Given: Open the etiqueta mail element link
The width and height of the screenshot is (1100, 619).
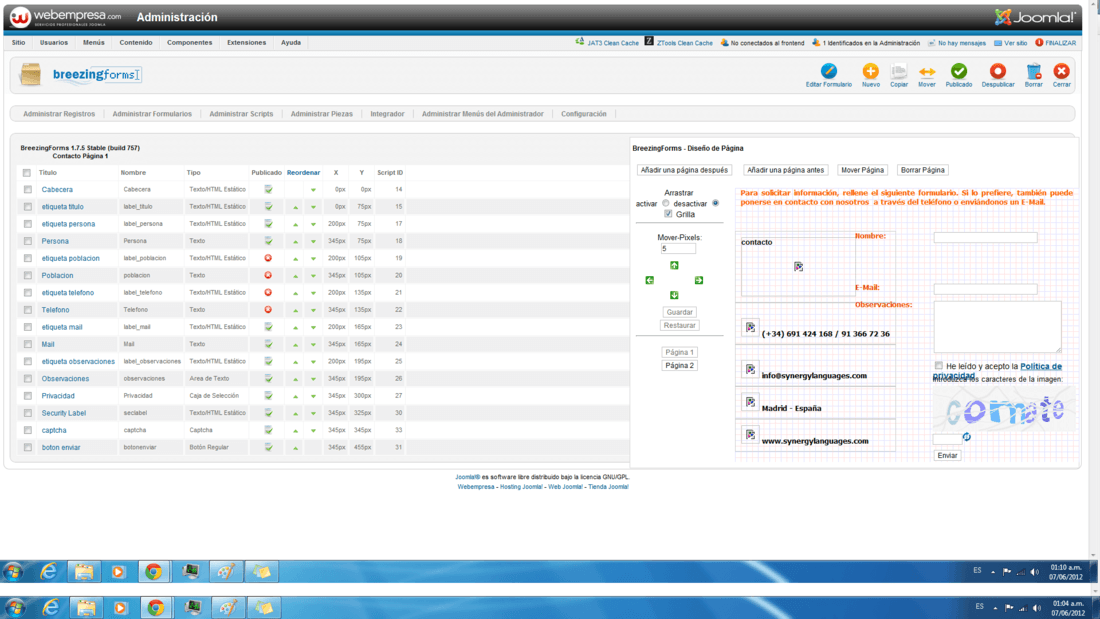Looking at the screenshot, I should coord(62,327).
